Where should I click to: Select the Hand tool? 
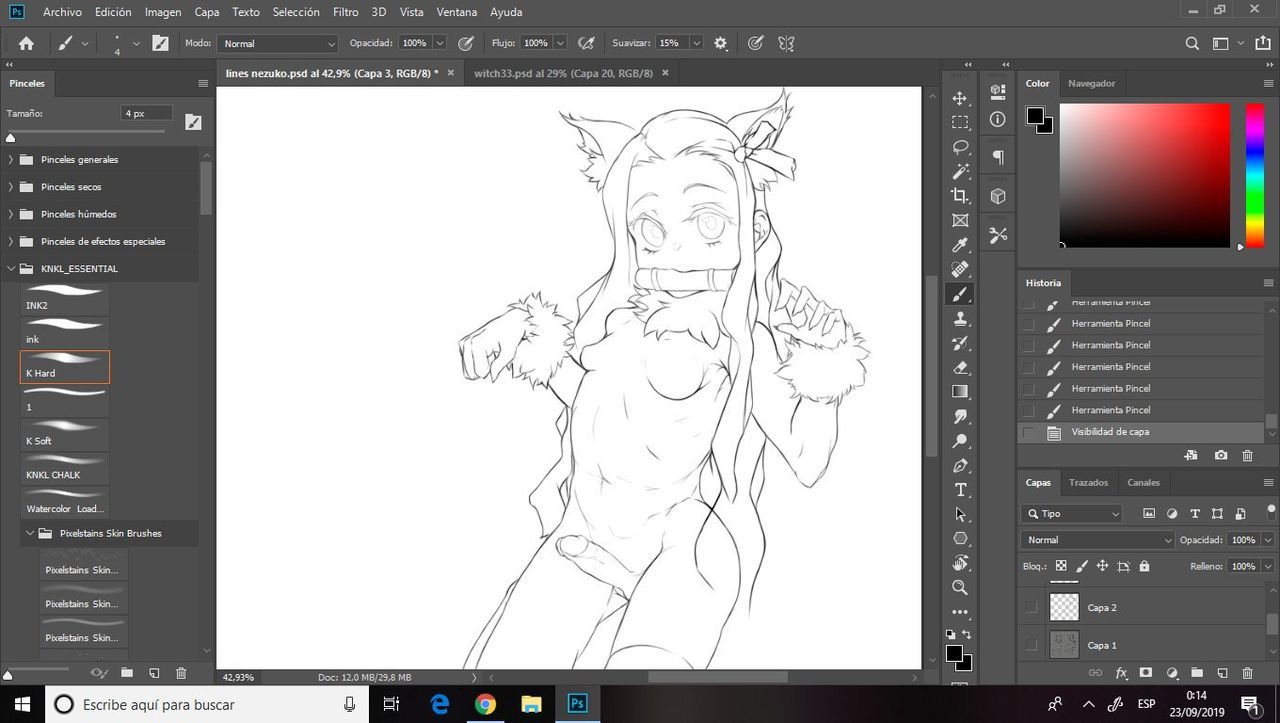960,563
